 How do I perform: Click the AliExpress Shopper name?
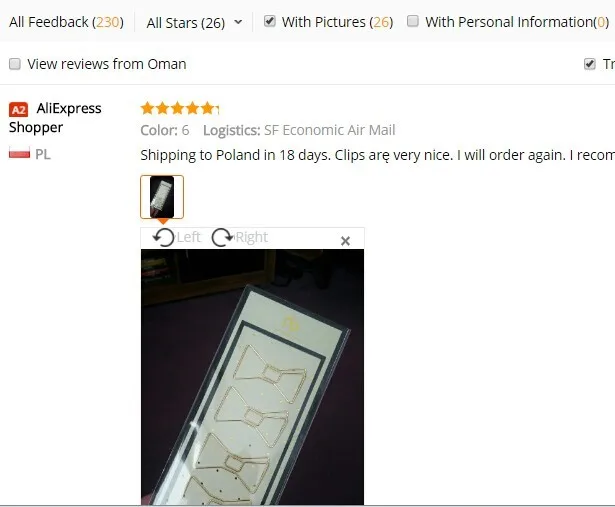[x=55, y=118]
